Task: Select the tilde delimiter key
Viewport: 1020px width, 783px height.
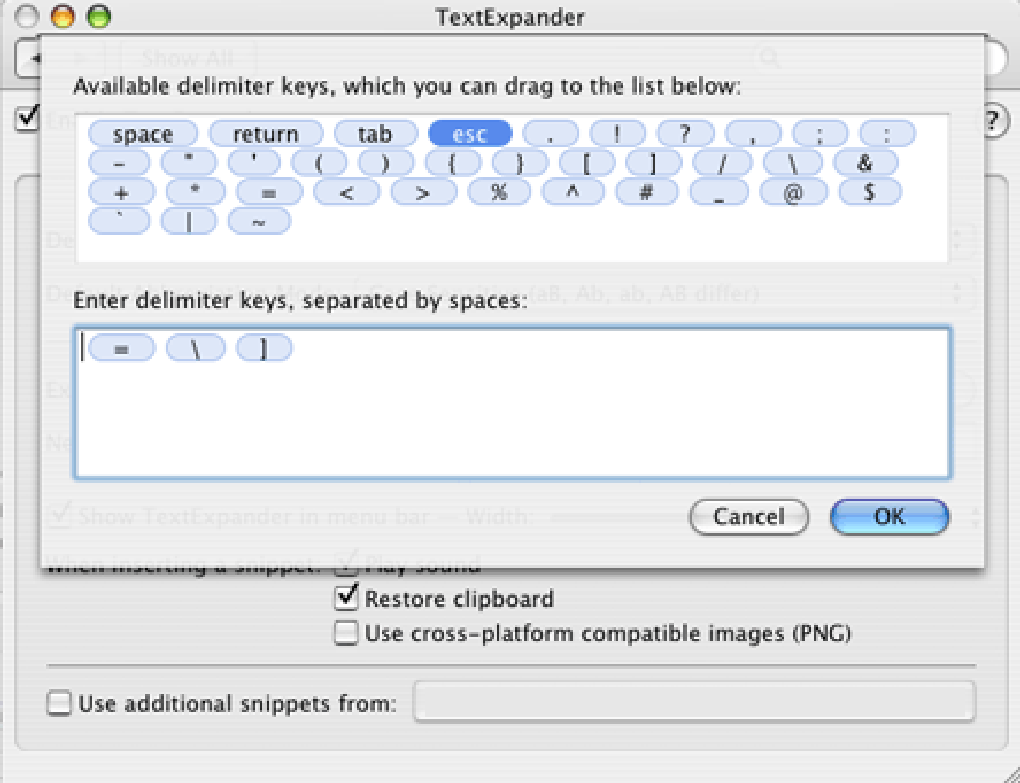Action: (x=259, y=222)
